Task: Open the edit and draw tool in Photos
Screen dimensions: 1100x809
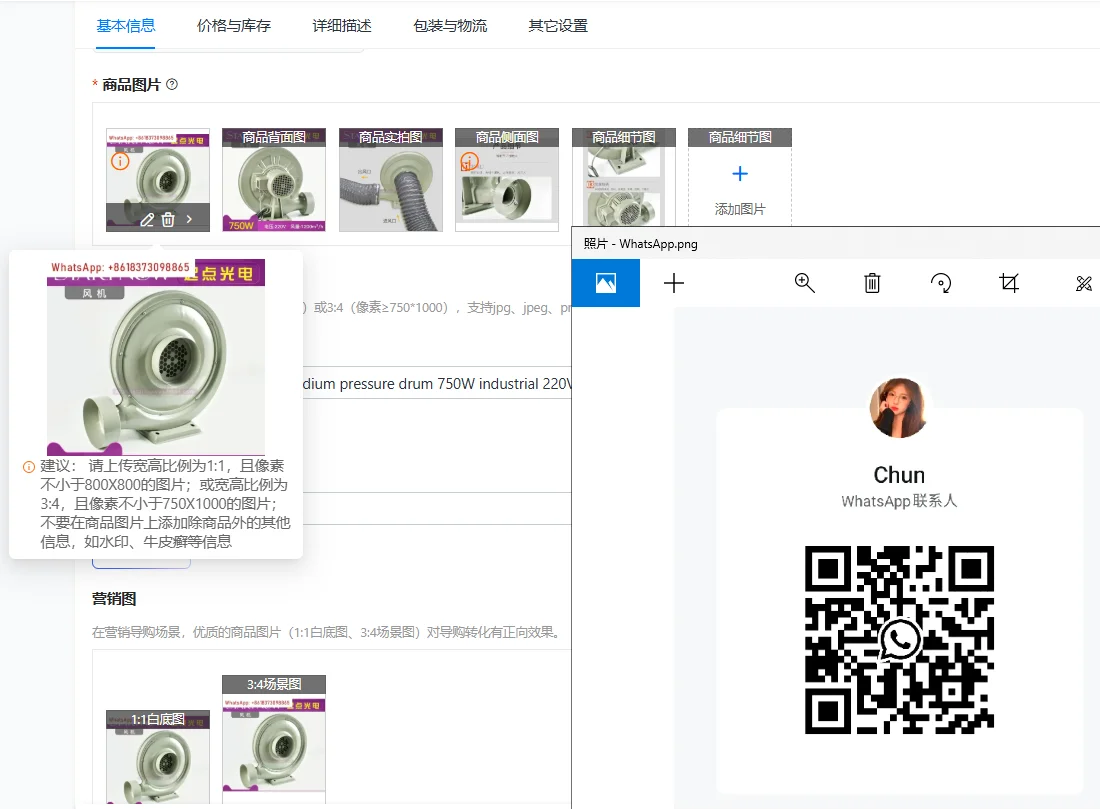Action: [x=1083, y=283]
